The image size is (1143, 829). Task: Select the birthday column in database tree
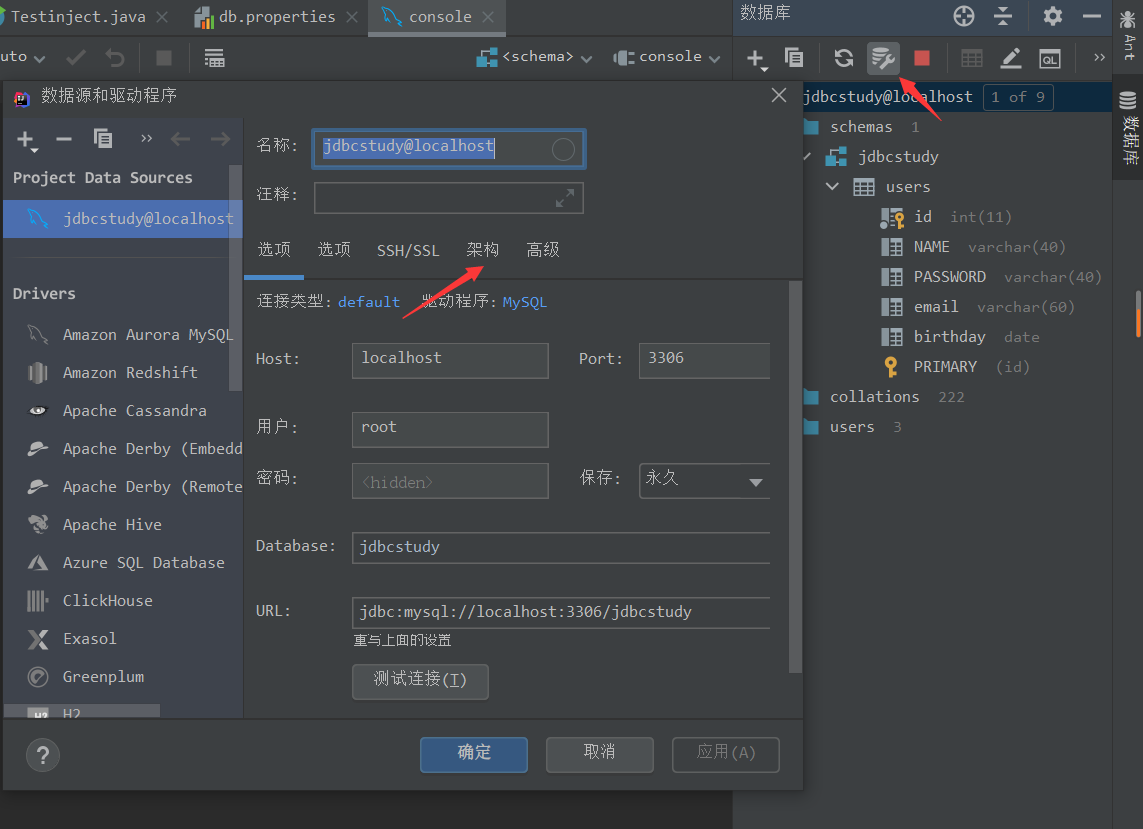pyautogui.click(x=961, y=337)
